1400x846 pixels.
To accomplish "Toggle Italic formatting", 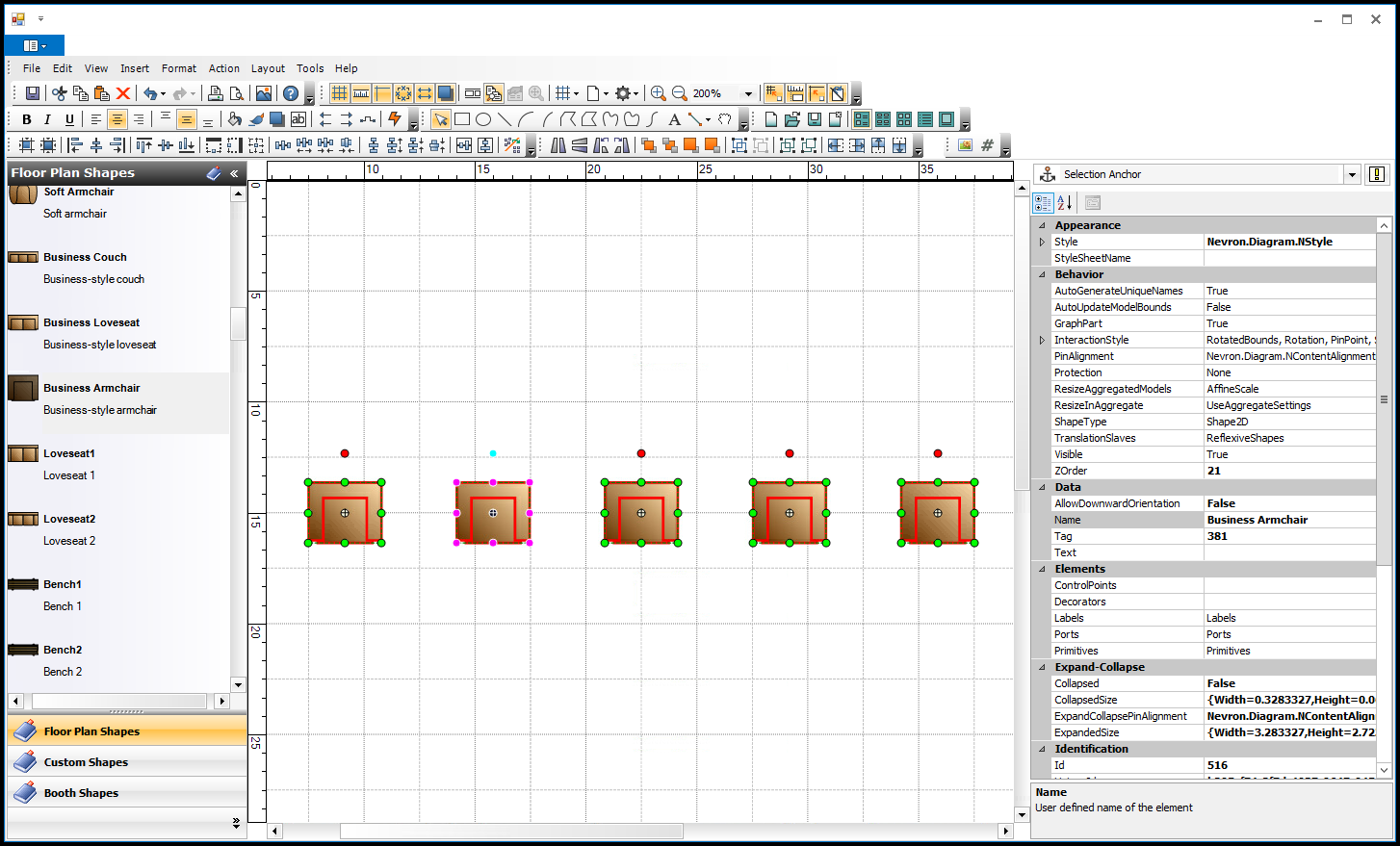I will click(x=48, y=119).
